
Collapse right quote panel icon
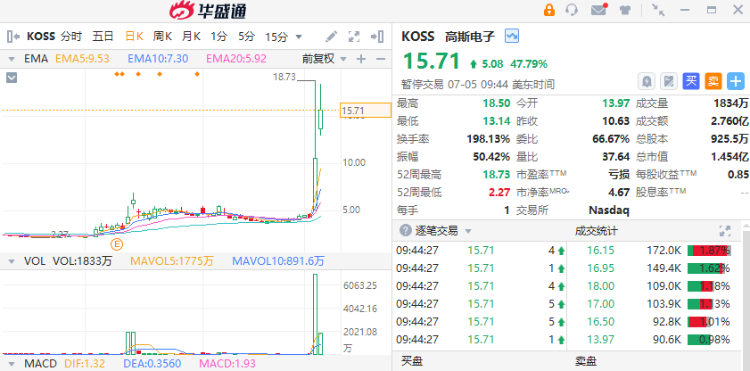(377, 36)
